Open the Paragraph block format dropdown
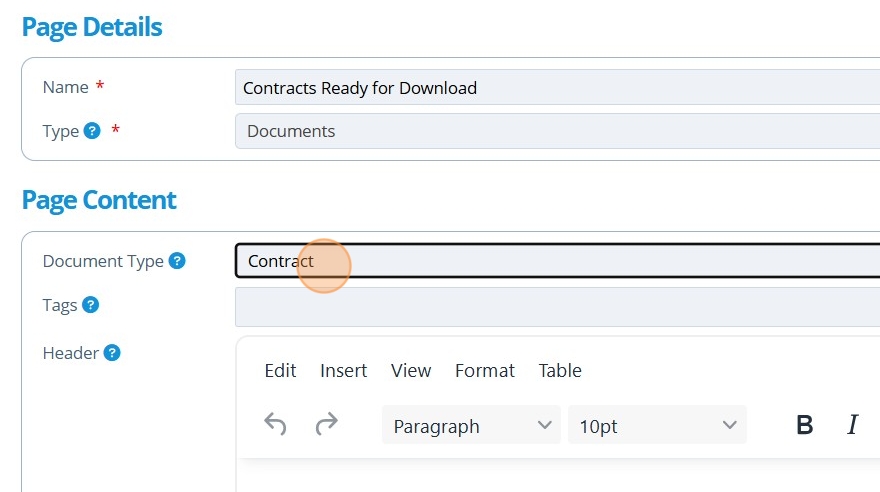This screenshot has height=492, width=880. tap(472, 426)
